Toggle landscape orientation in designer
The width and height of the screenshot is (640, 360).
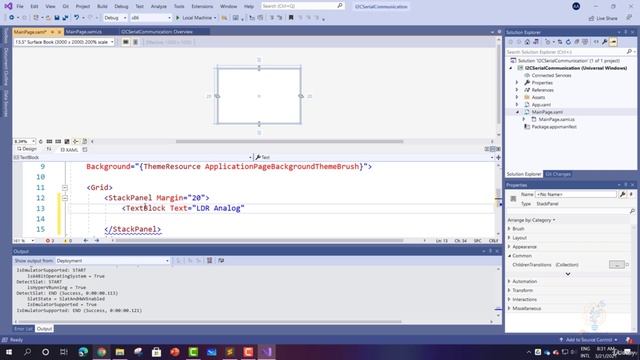[126, 42]
